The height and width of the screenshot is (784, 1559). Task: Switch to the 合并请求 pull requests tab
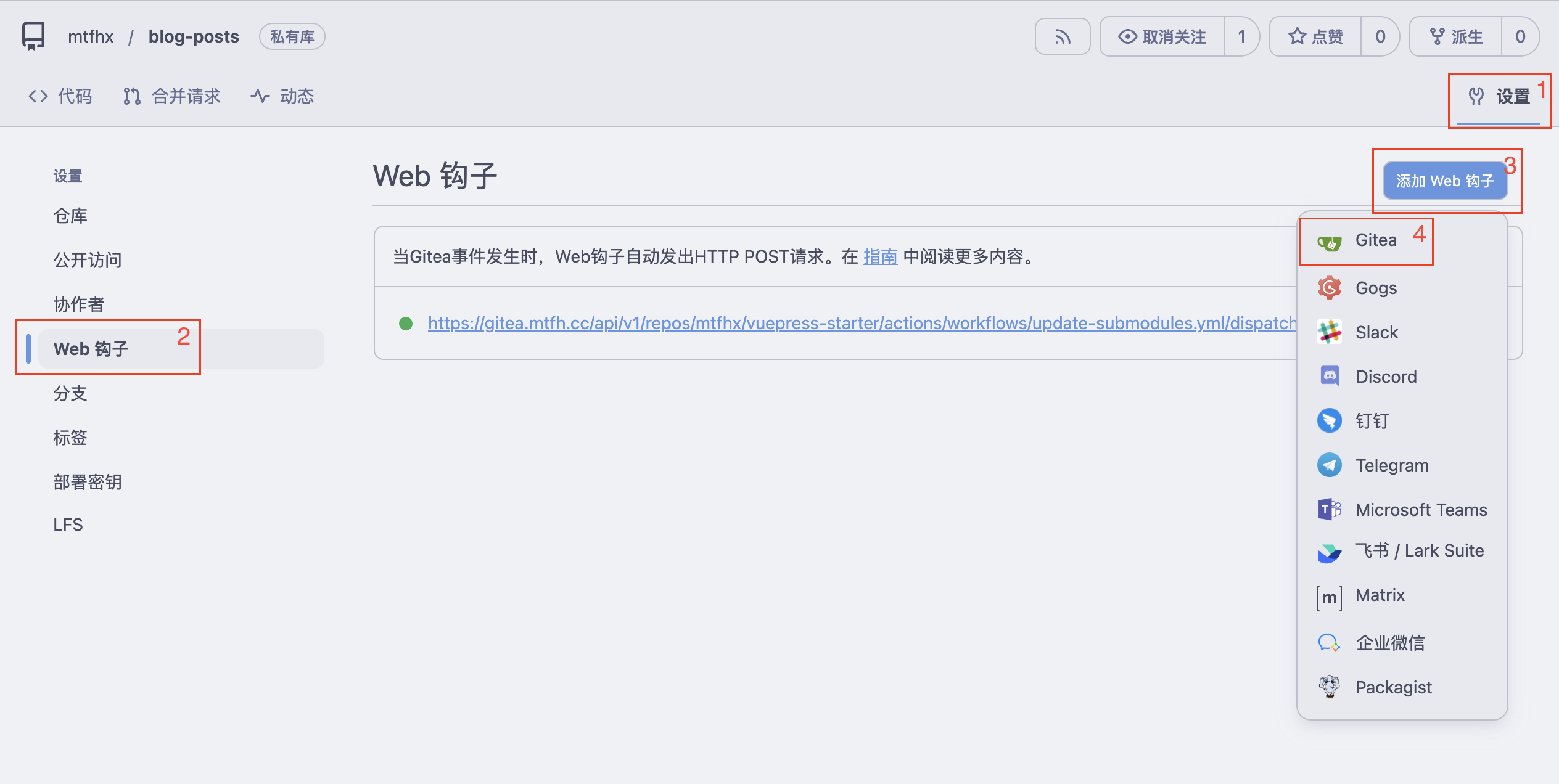point(172,97)
